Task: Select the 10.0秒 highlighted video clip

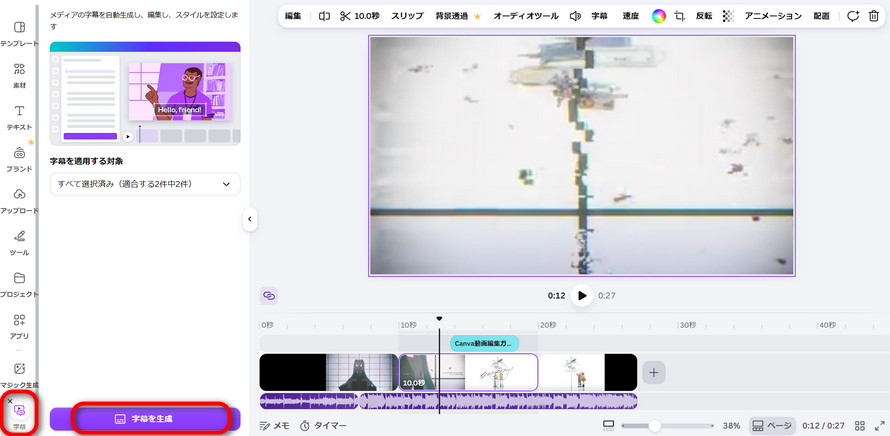Action: click(x=468, y=372)
